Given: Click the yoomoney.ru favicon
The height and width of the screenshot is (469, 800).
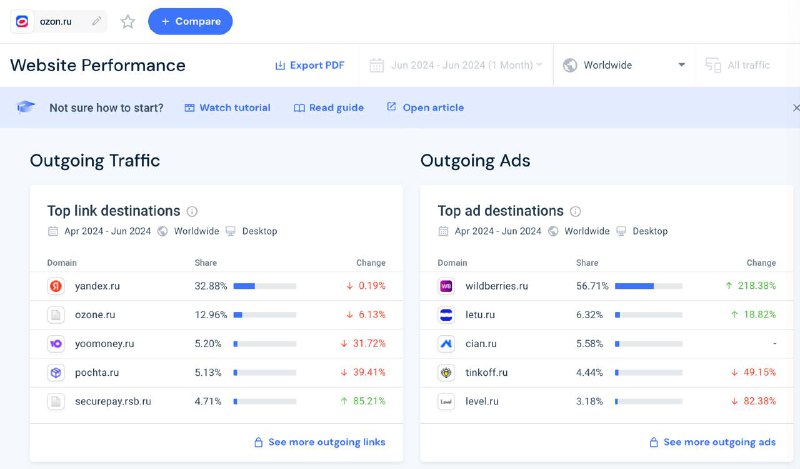Looking at the screenshot, I should coord(56,343).
